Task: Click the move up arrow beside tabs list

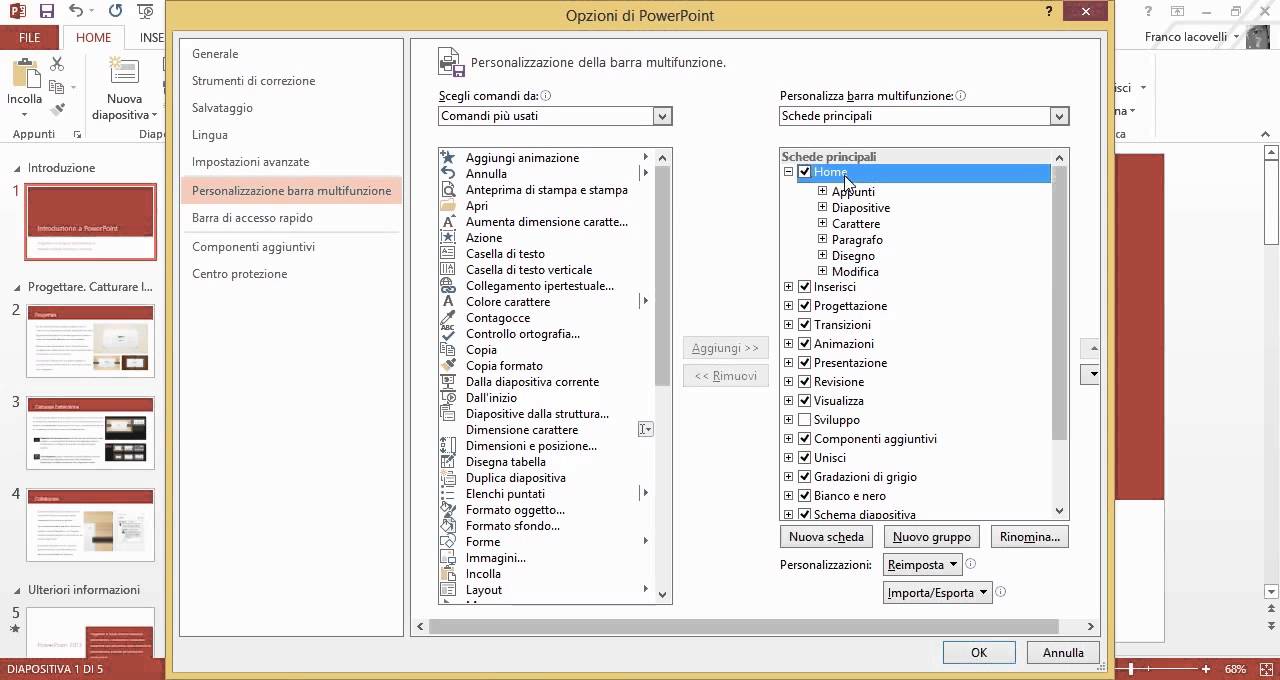Action: (1091, 349)
